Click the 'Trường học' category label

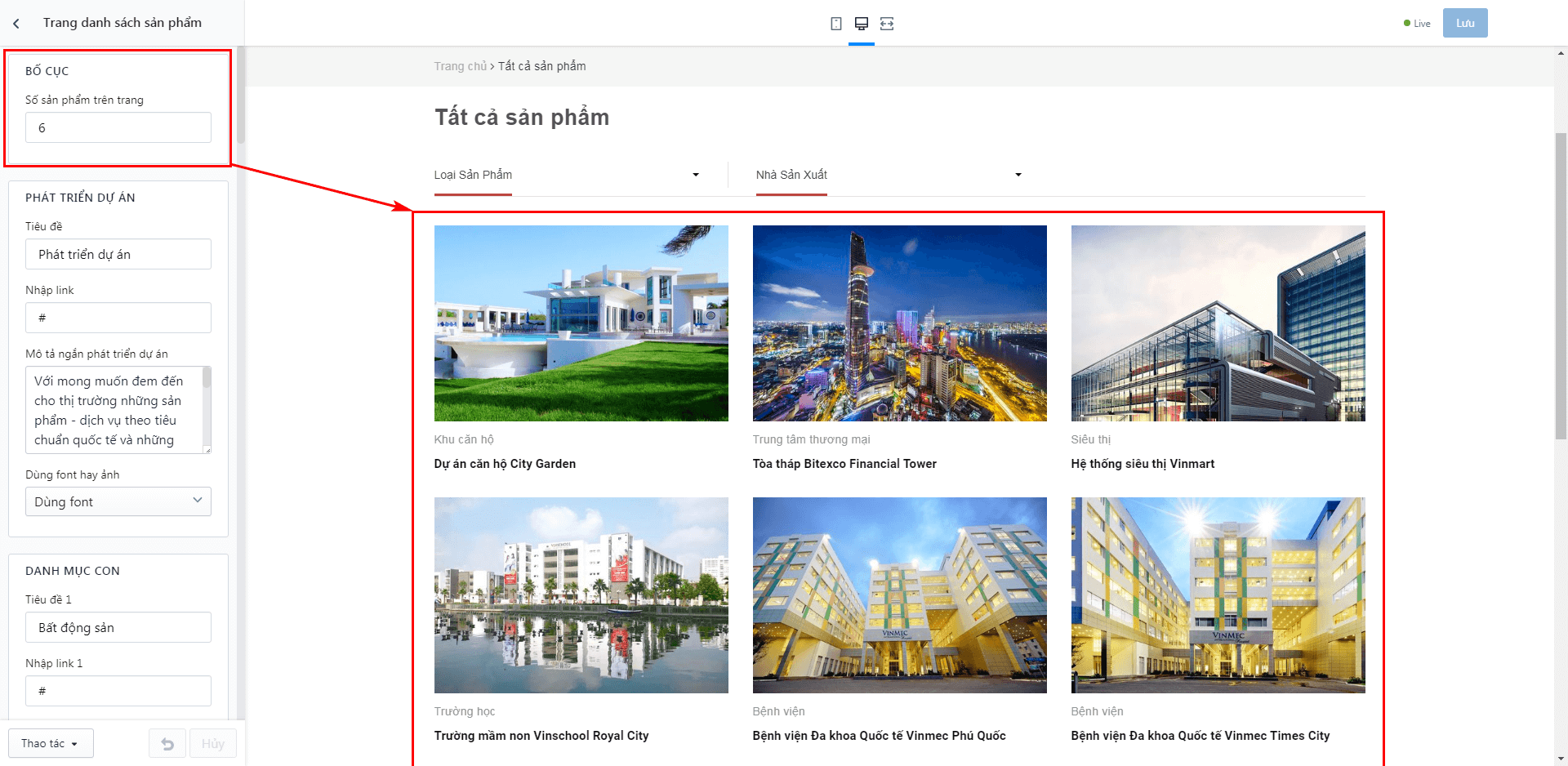coord(465,711)
